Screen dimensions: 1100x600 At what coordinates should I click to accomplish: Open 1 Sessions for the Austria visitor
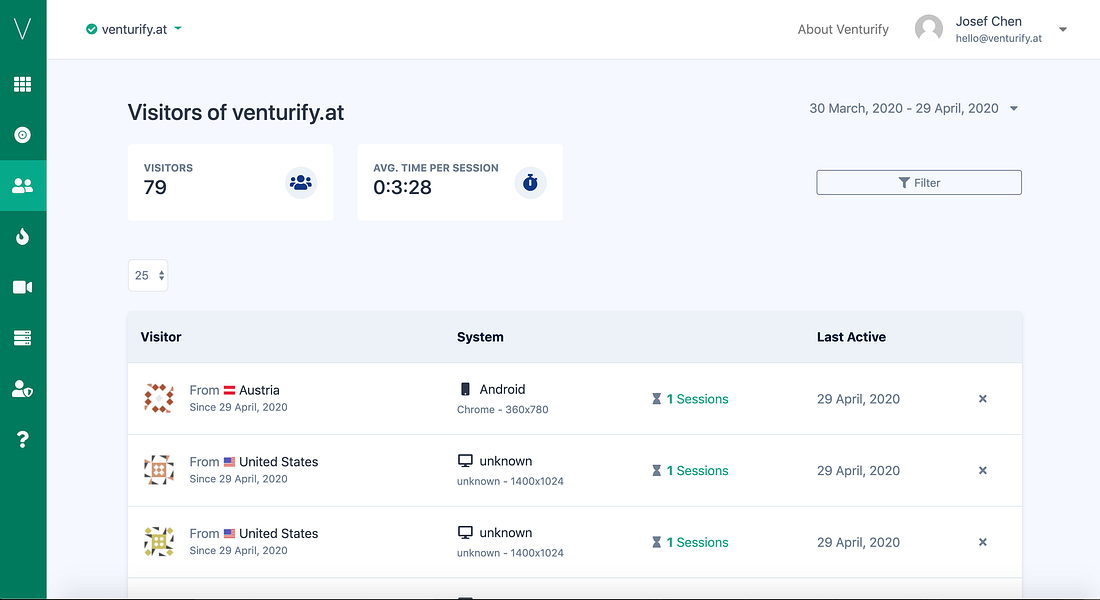690,399
